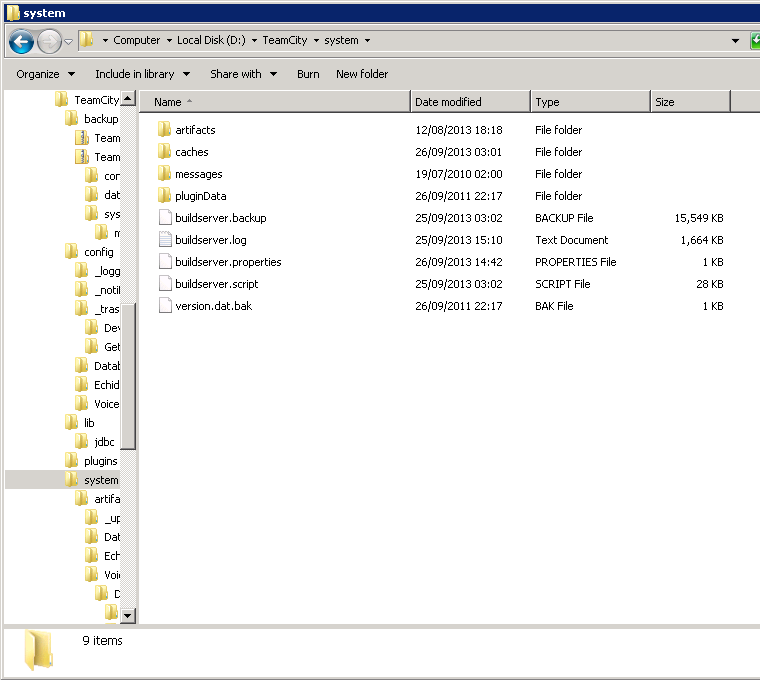Viewport: 760px width, 680px height.
Task: Sort by Date modified column header
Action: click(471, 102)
